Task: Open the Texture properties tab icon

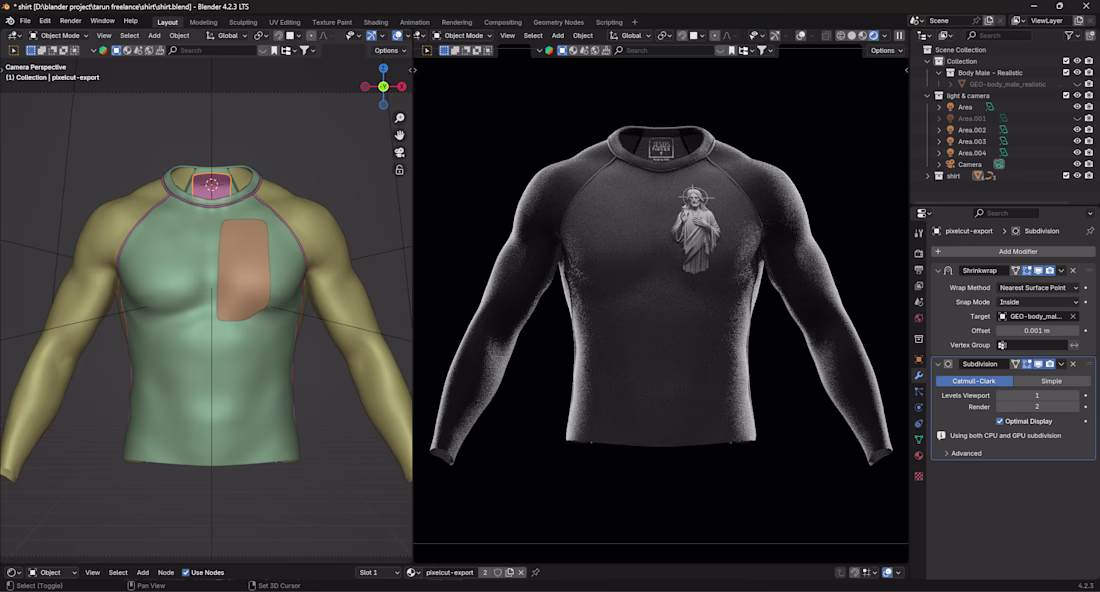Action: [x=919, y=476]
